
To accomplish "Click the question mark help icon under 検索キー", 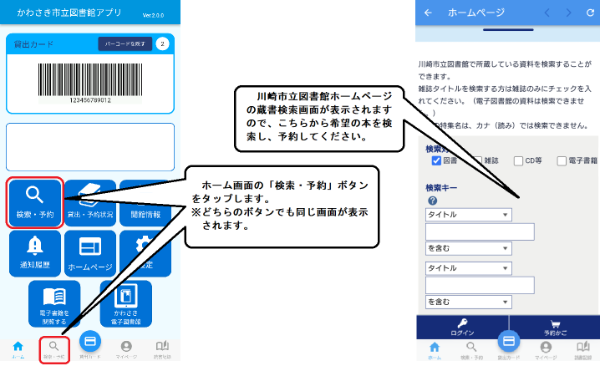I will (432, 200).
